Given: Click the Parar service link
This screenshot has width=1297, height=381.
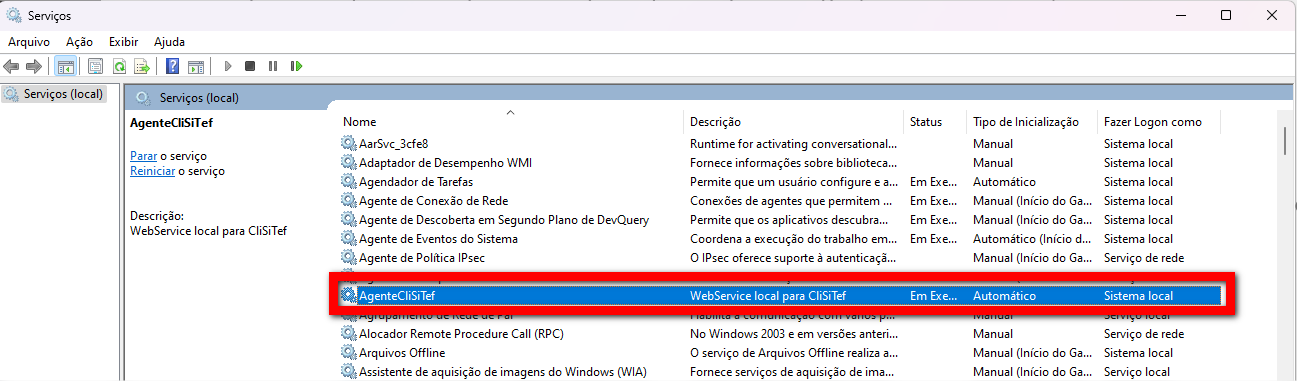Looking at the screenshot, I should click(143, 156).
